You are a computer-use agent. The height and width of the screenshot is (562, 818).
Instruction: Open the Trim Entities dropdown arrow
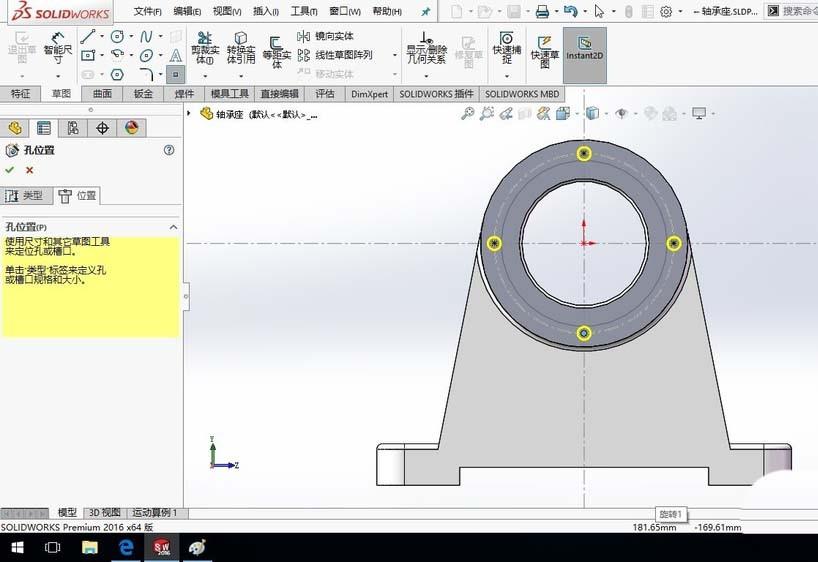pyautogui.click(x=205, y=76)
